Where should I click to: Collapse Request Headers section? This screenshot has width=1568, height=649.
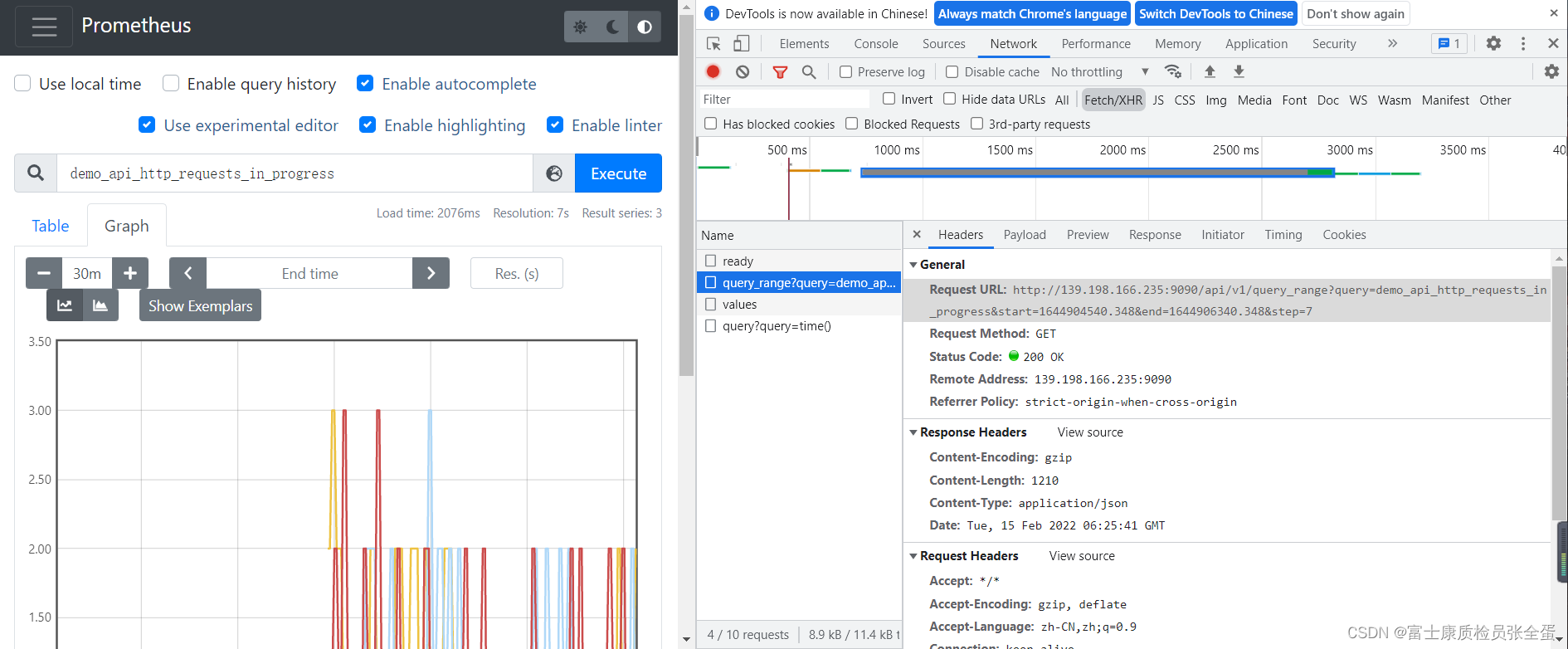pyautogui.click(x=913, y=556)
